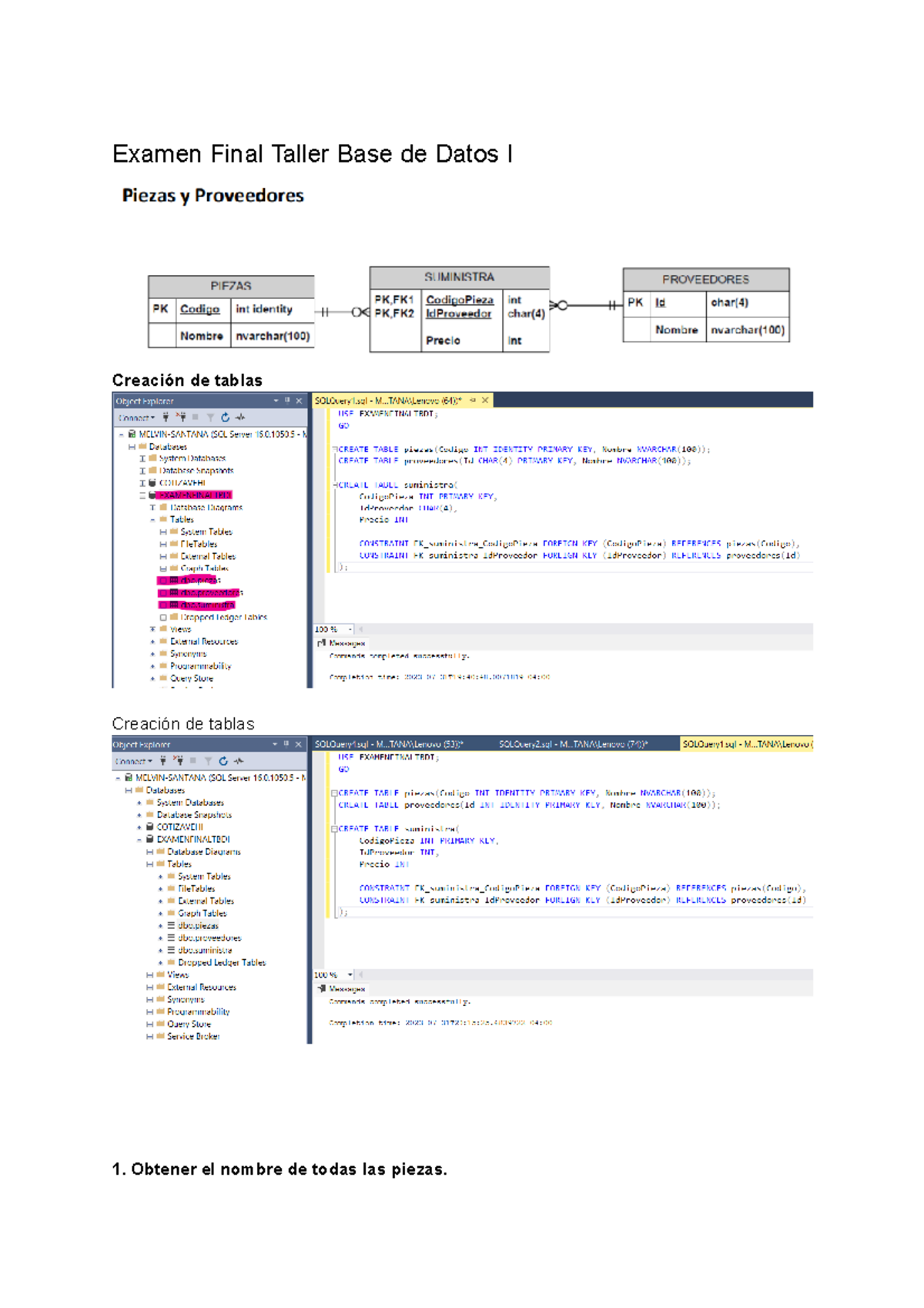Switch to the SQLQuery2.sql tab
This screenshot has width=924, height=1308.
click(573, 744)
